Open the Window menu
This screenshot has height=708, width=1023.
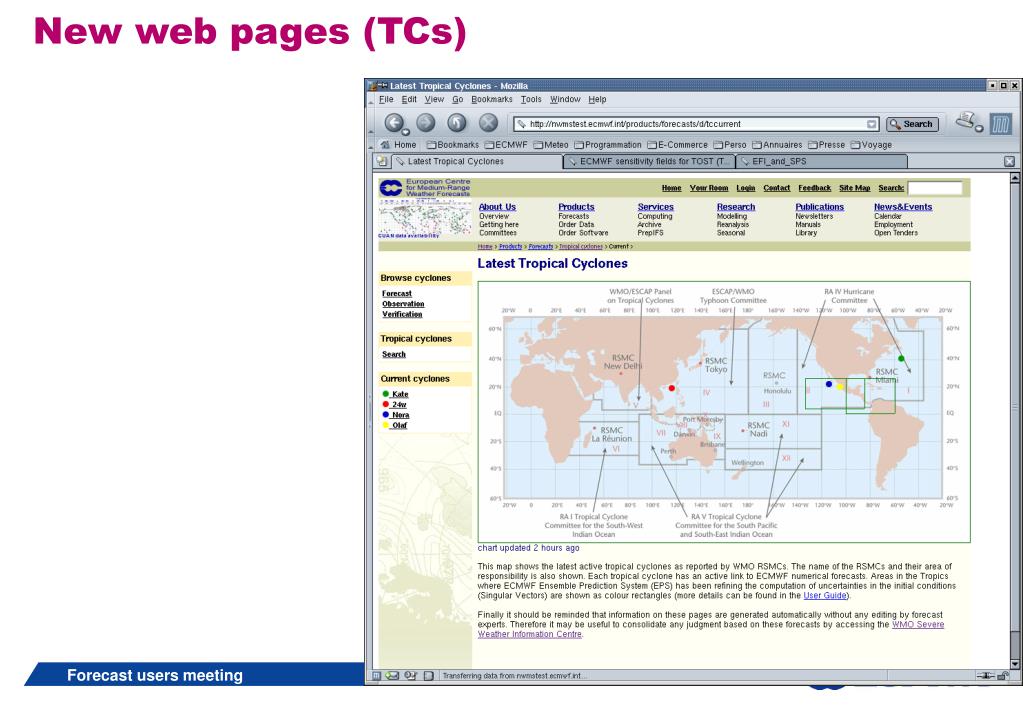tap(565, 99)
